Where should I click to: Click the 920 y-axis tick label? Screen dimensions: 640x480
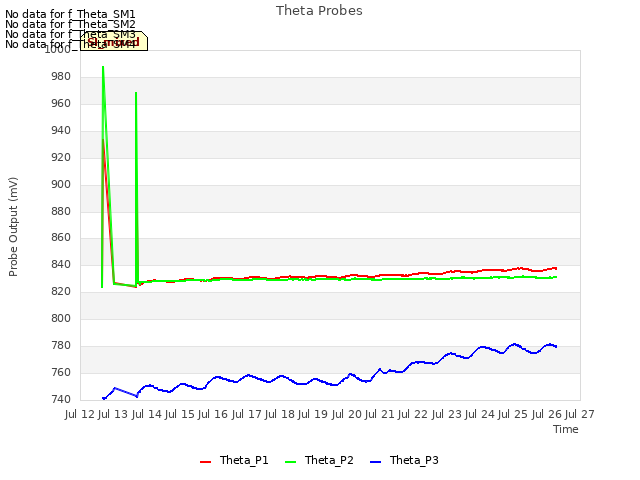[x=61, y=158]
